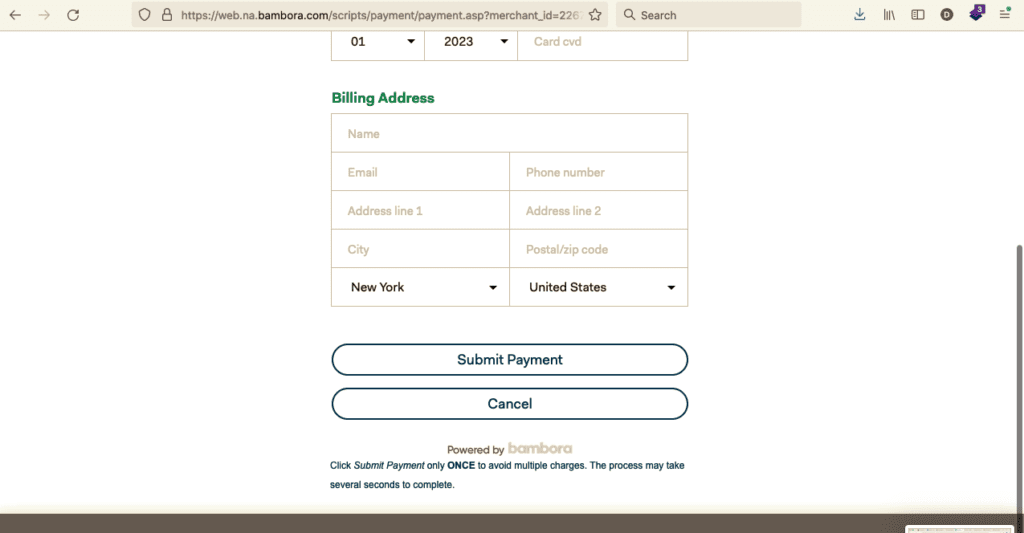Click the bambora logo
The height and width of the screenshot is (533, 1024).
click(540, 448)
